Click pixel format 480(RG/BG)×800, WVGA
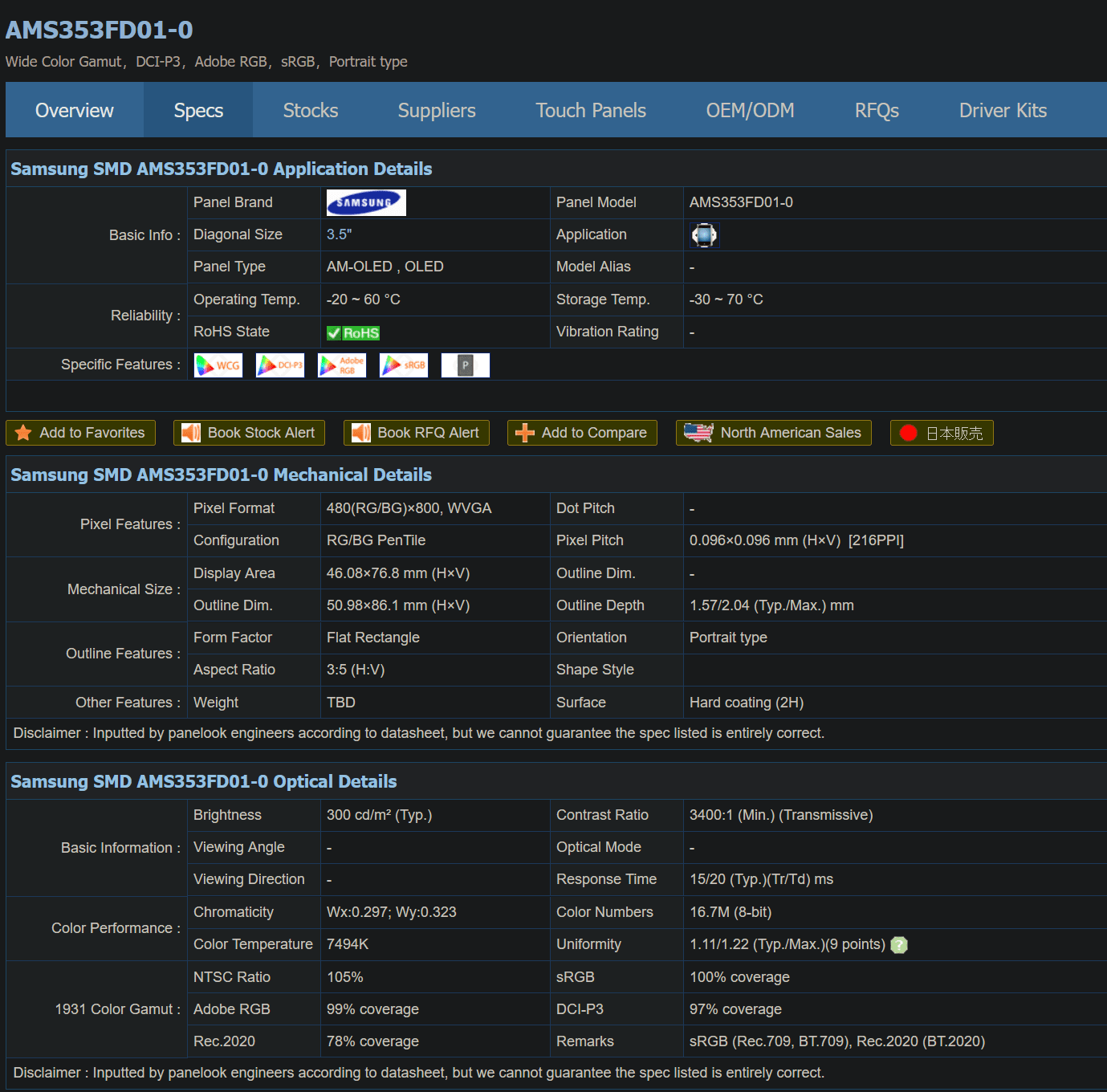The width and height of the screenshot is (1107, 1092). (x=409, y=508)
